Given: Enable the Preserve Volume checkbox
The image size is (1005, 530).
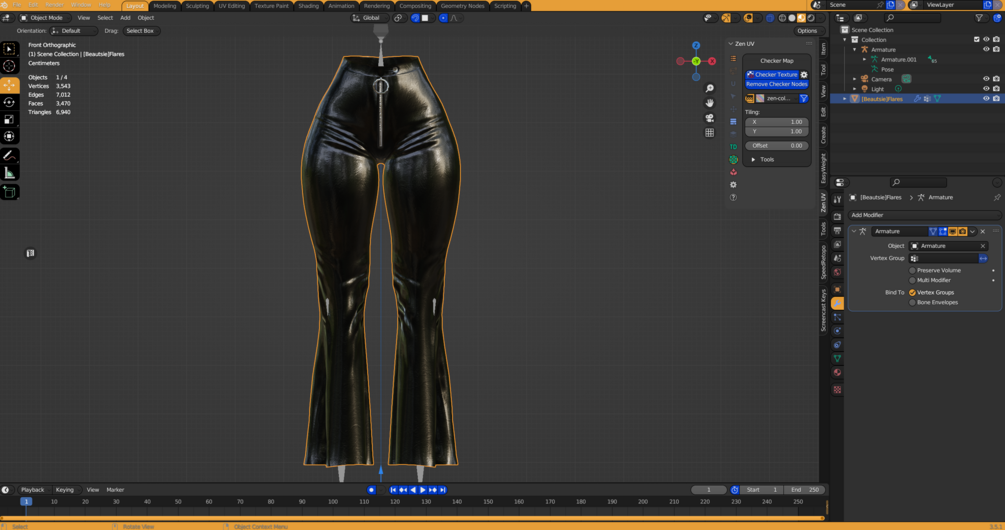Looking at the screenshot, I should 913,270.
